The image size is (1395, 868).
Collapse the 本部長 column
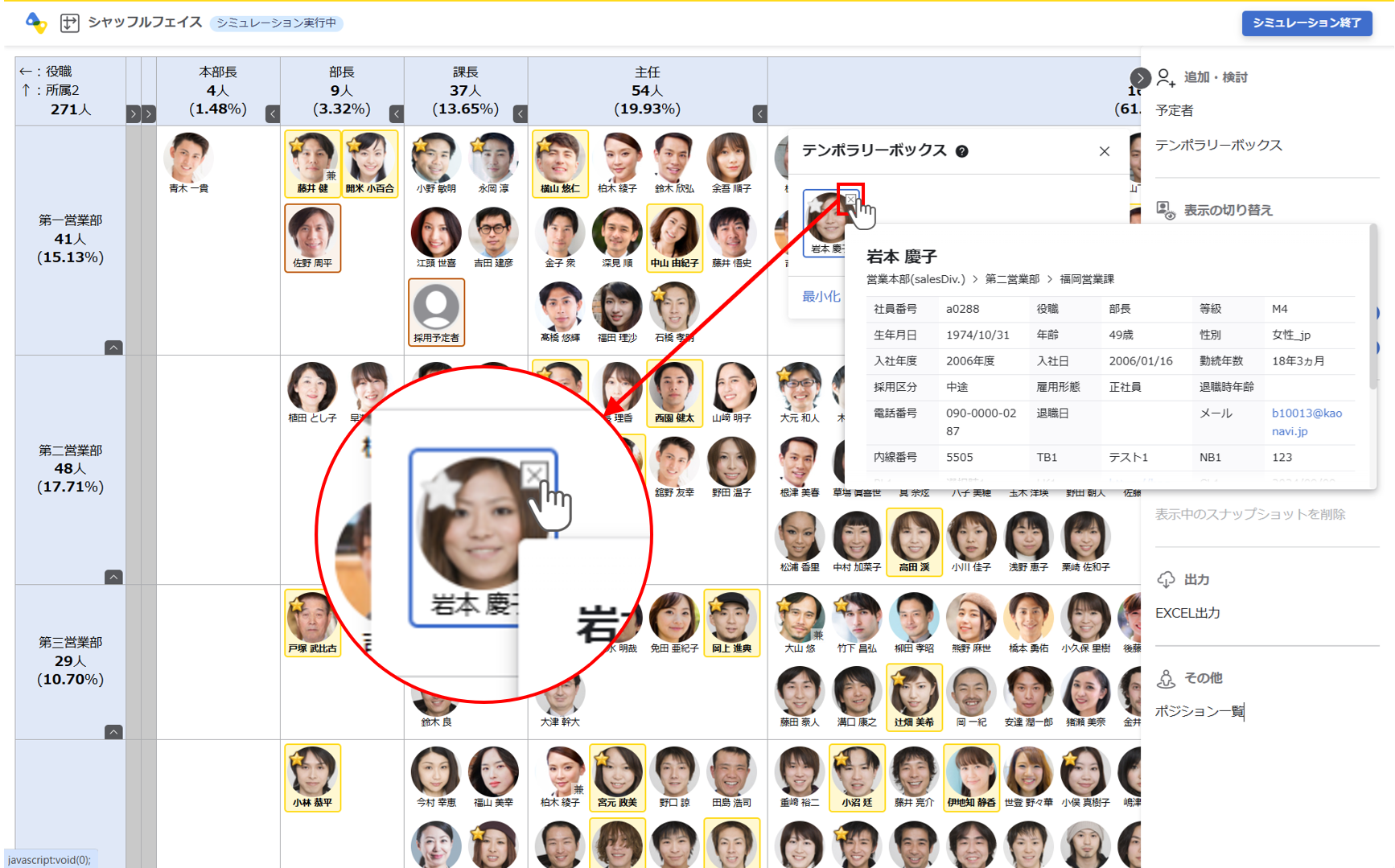click(x=273, y=114)
